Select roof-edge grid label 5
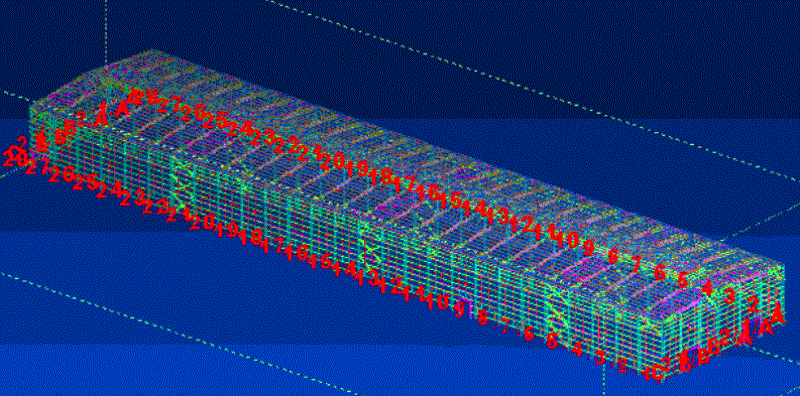This screenshot has height=396, width=800. click(x=683, y=280)
